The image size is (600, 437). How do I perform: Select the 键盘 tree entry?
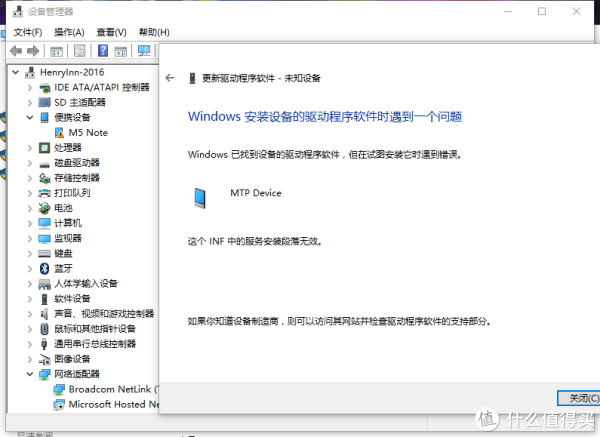[x=63, y=253]
